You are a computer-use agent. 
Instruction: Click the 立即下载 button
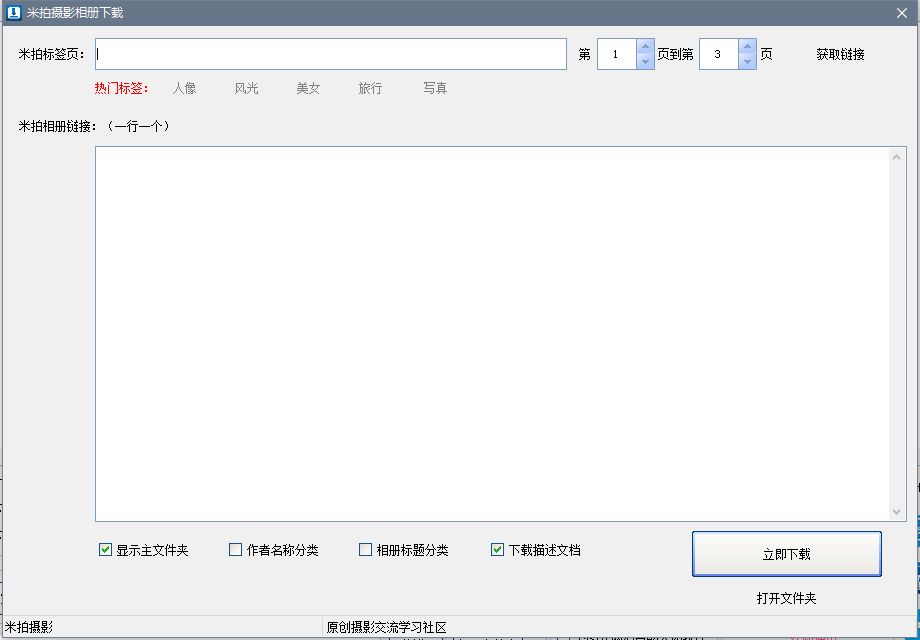[x=787, y=554]
